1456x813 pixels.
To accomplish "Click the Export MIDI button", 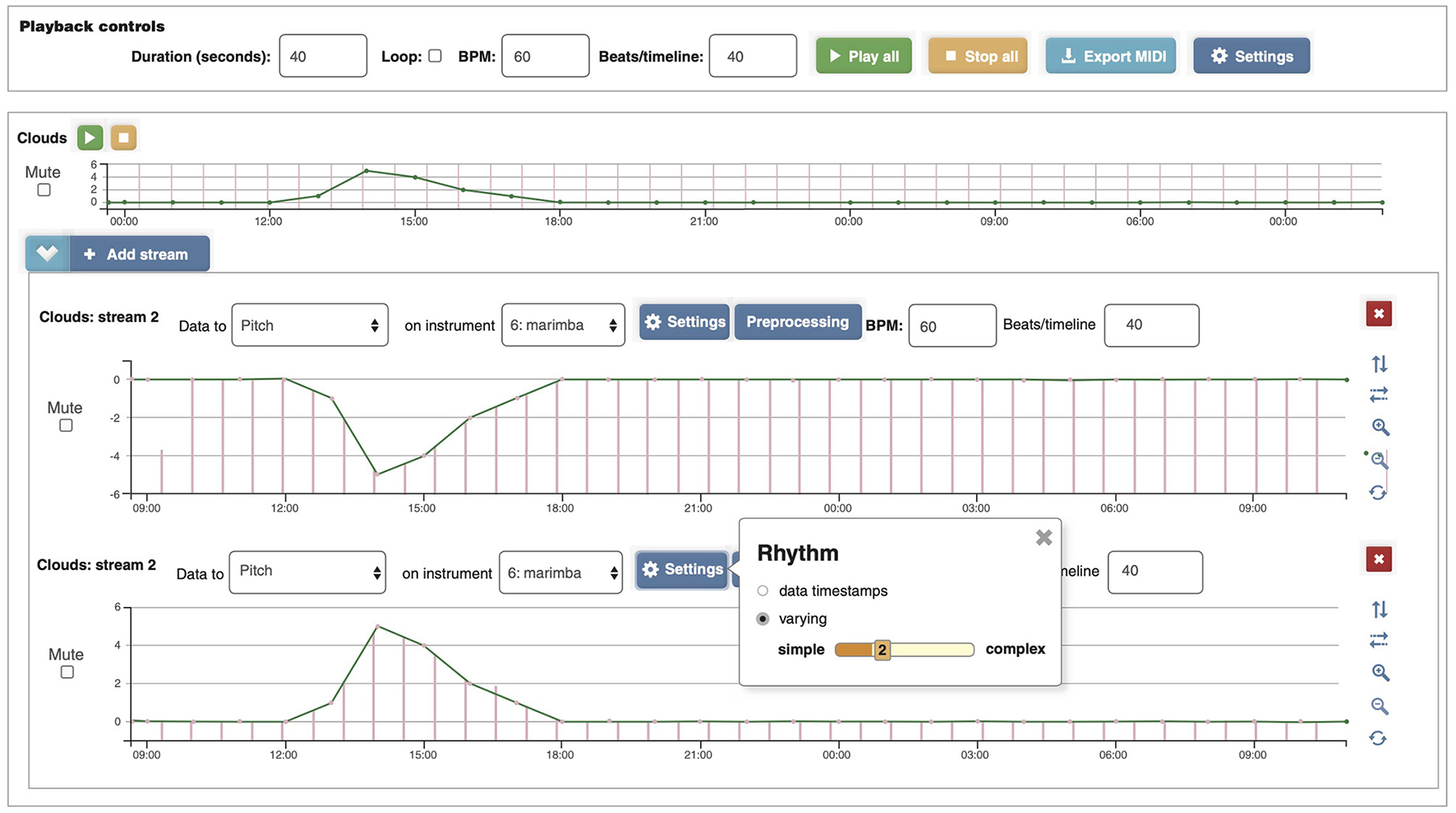I will coord(1111,56).
